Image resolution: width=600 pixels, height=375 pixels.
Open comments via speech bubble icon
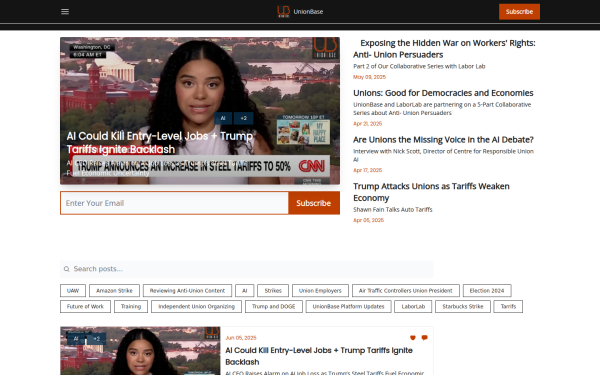424,338
